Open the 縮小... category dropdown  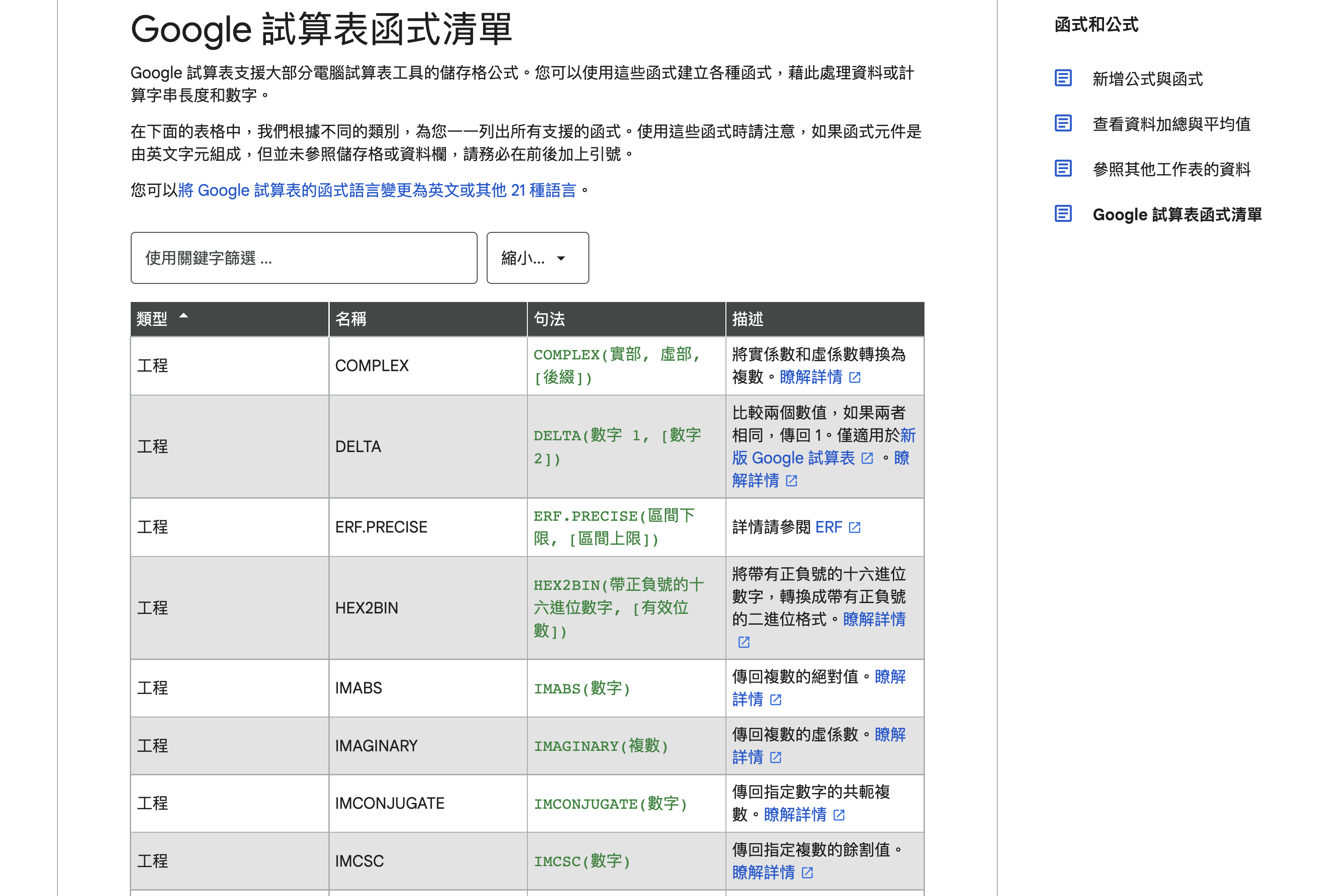(537, 258)
